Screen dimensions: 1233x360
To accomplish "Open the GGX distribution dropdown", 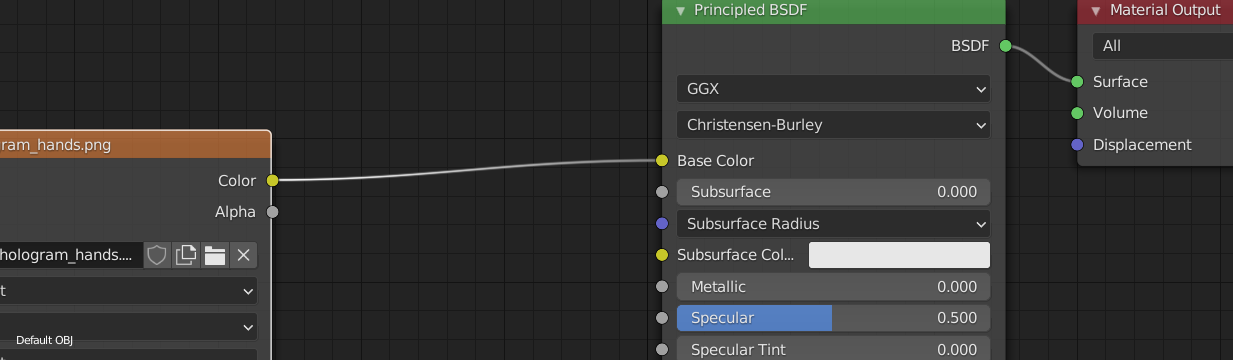I will click(x=833, y=88).
